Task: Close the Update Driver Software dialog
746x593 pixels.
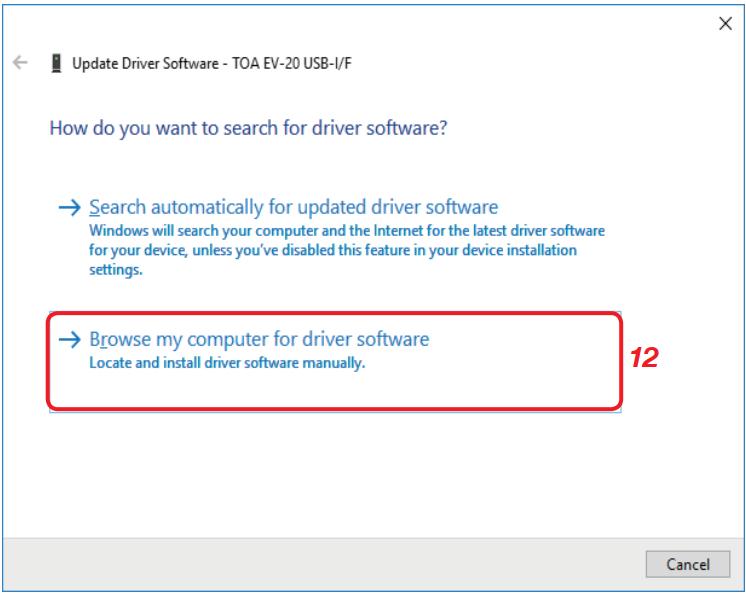Action: (x=725, y=23)
